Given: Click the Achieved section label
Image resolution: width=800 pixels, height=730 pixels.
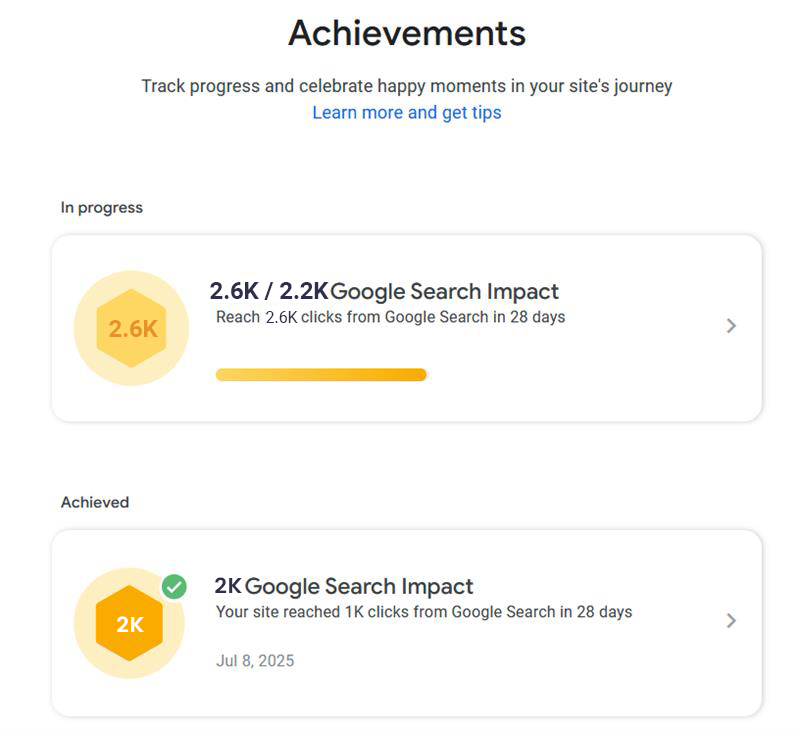Looking at the screenshot, I should pyautogui.click(x=95, y=503).
